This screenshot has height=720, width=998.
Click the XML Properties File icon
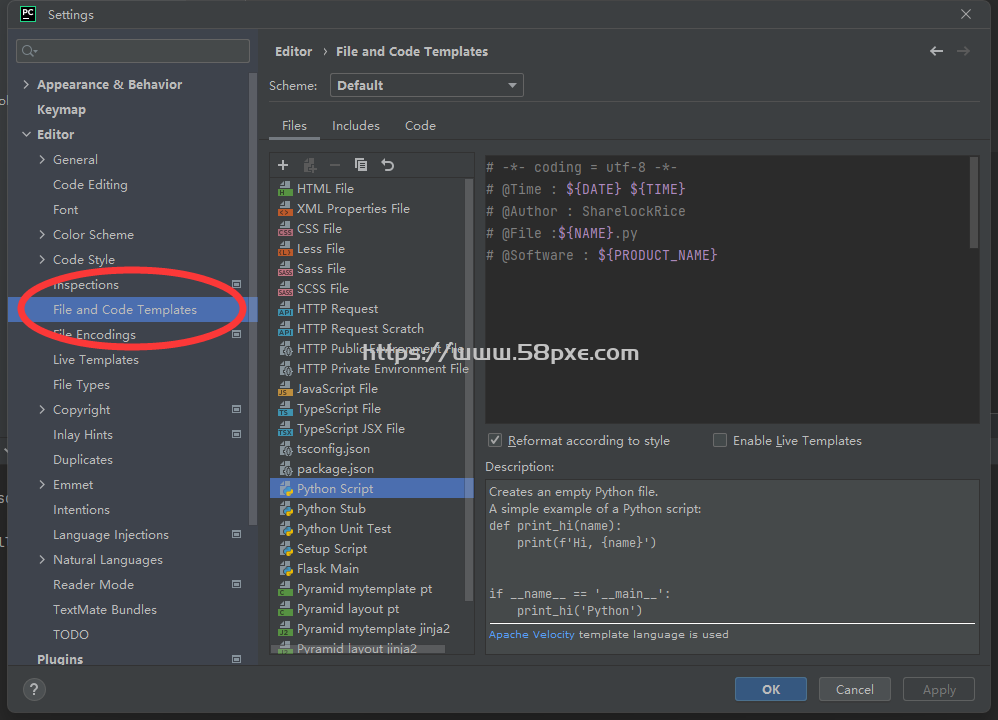[285, 209]
